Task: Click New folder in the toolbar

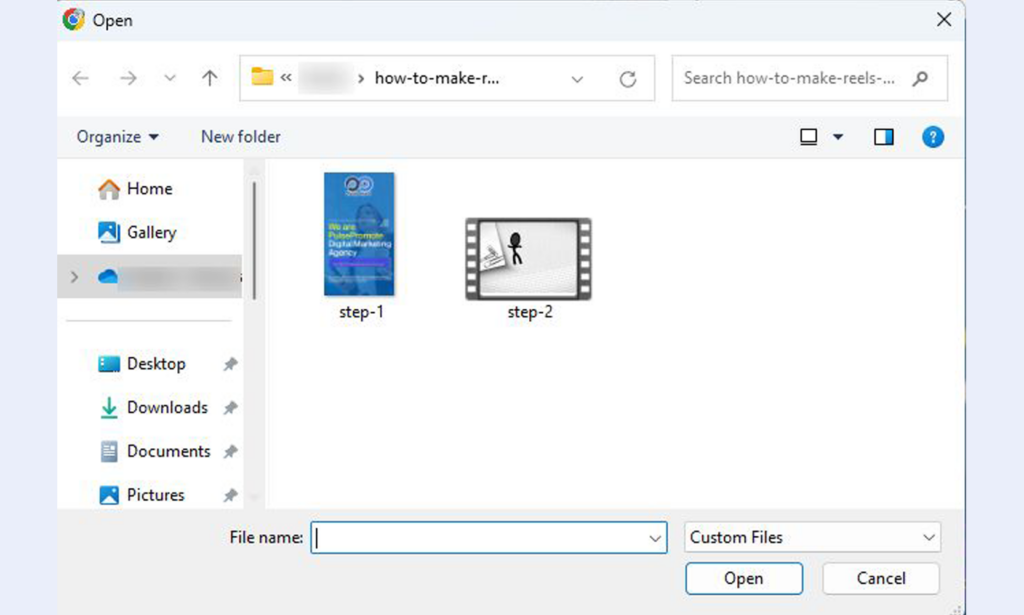Action: pos(241,137)
